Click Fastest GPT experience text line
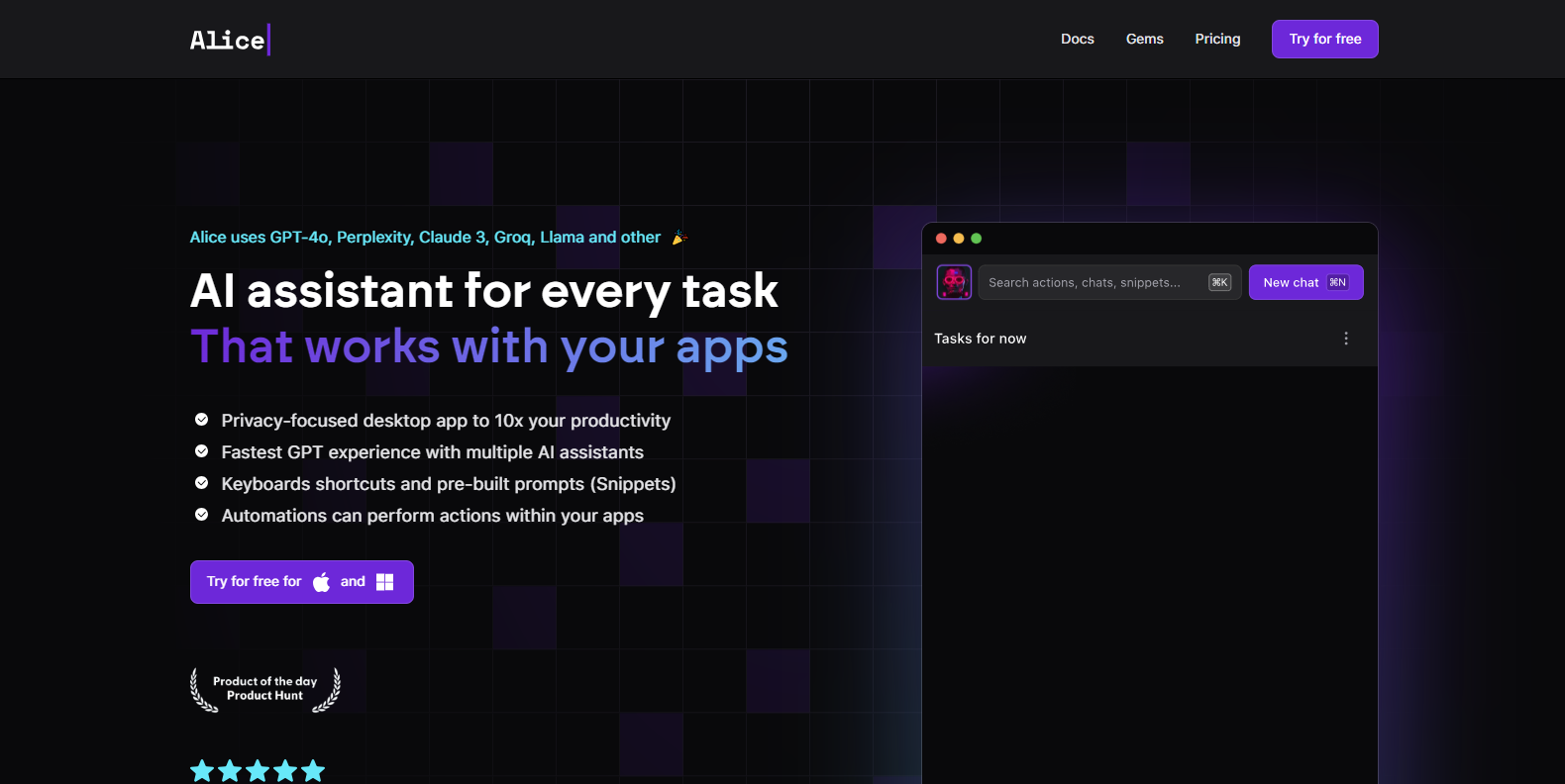 [432, 452]
